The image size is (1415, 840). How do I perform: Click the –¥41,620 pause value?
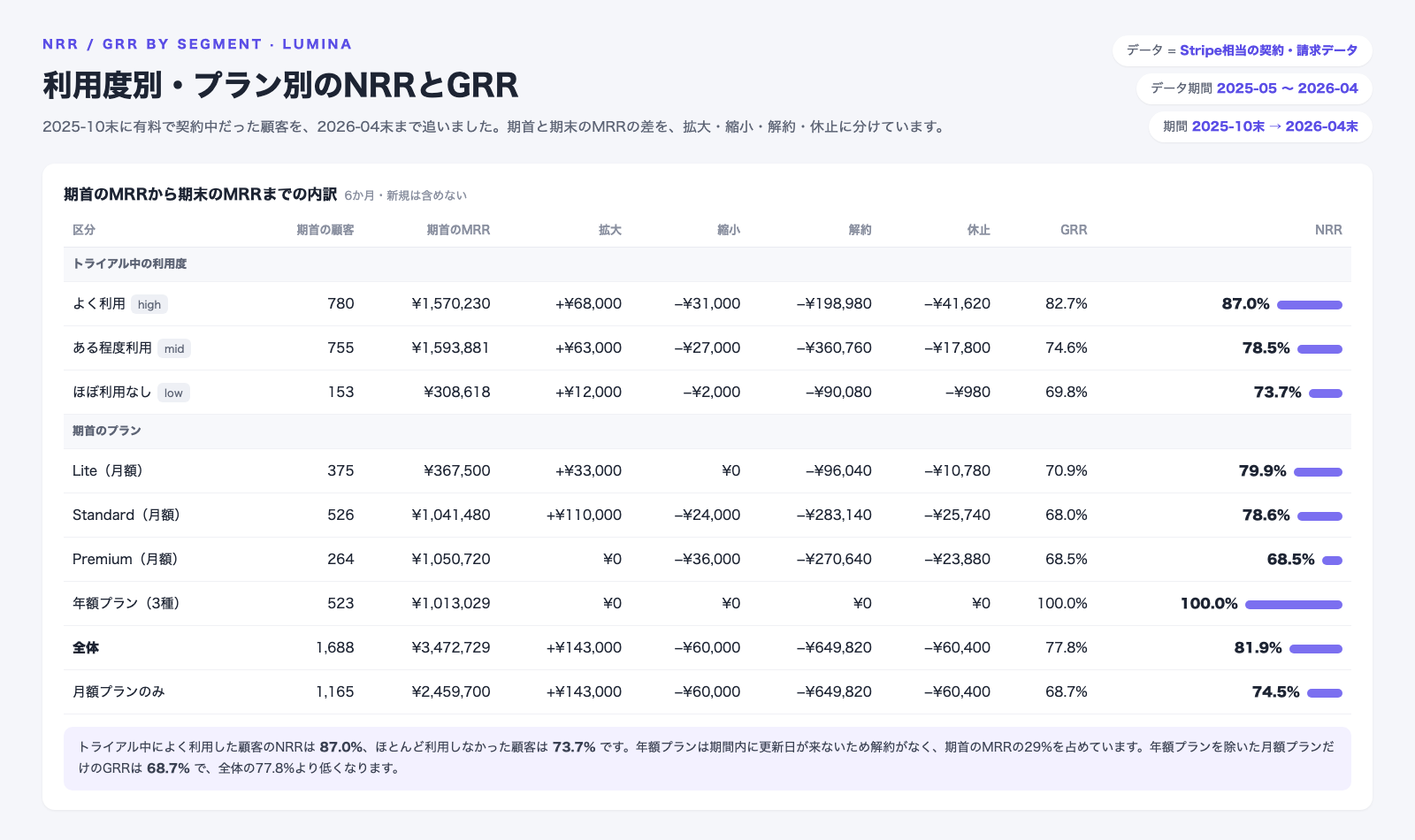957,304
